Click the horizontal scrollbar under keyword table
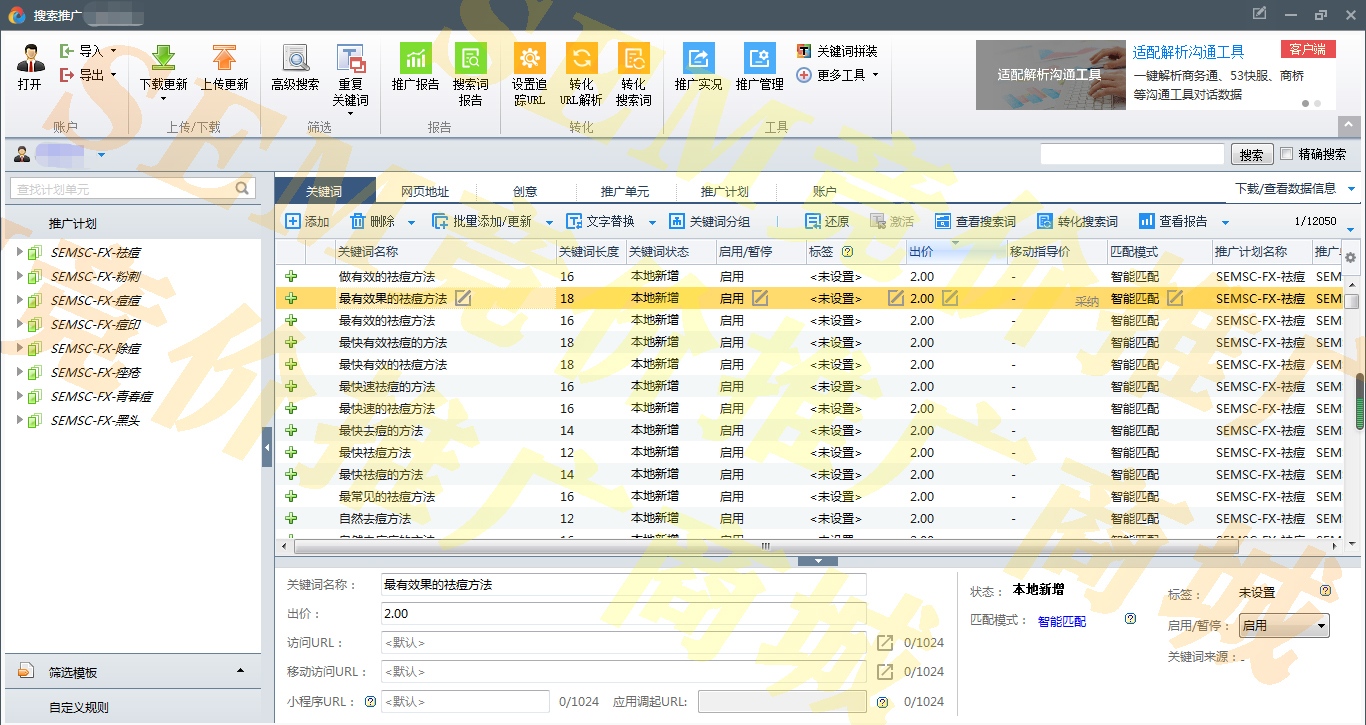Image resolution: width=1366 pixels, height=725 pixels. click(760, 546)
